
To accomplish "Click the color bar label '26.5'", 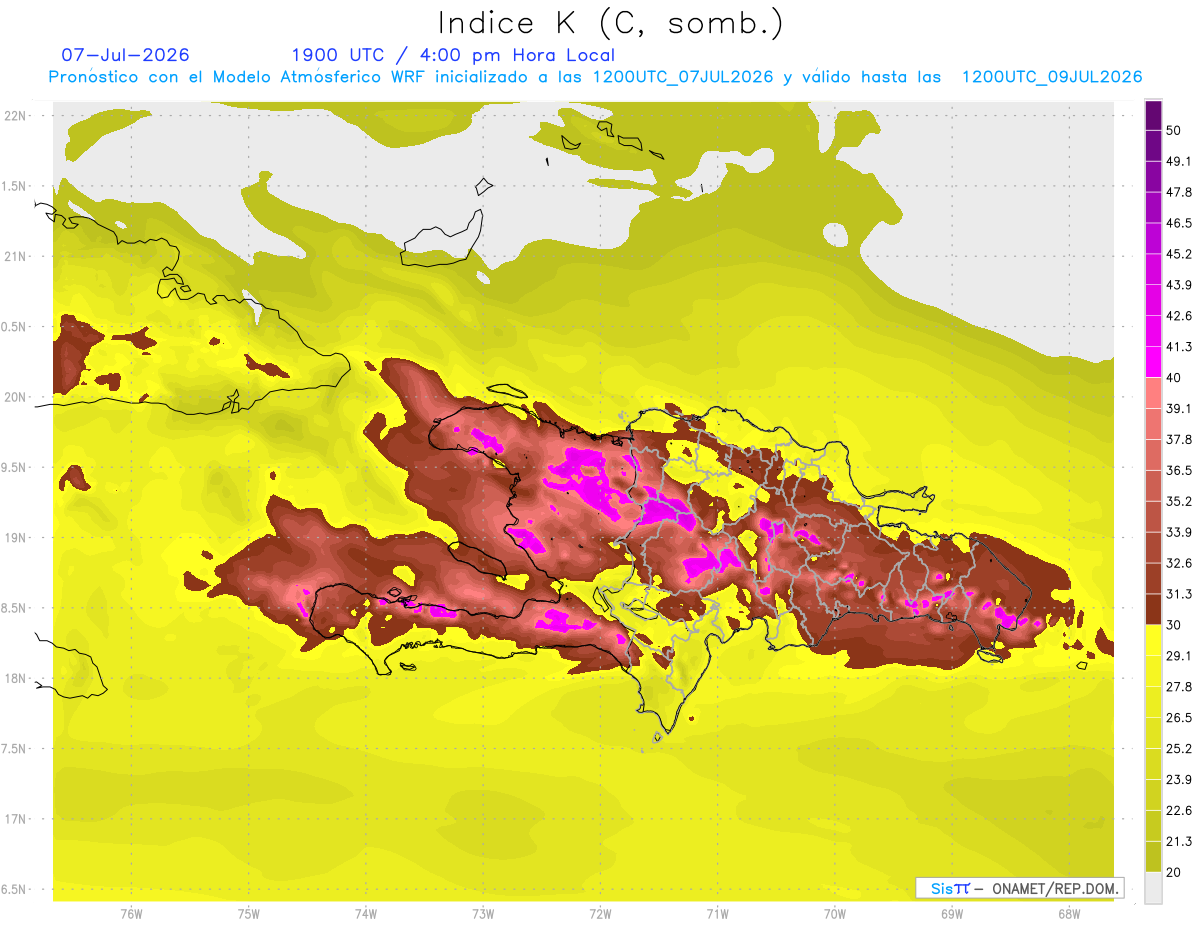I will (x=1179, y=718).
